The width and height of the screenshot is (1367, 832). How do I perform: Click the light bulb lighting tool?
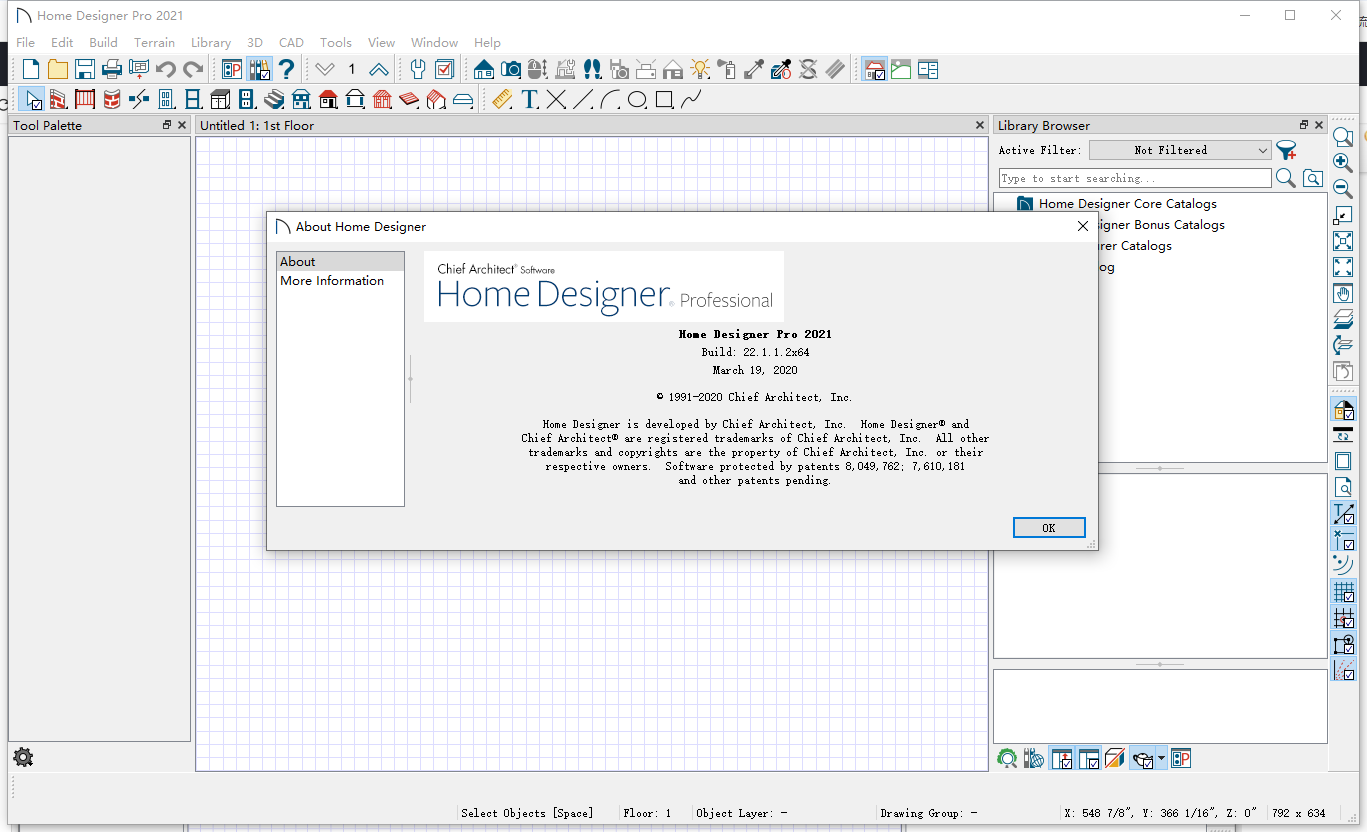point(700,69)
